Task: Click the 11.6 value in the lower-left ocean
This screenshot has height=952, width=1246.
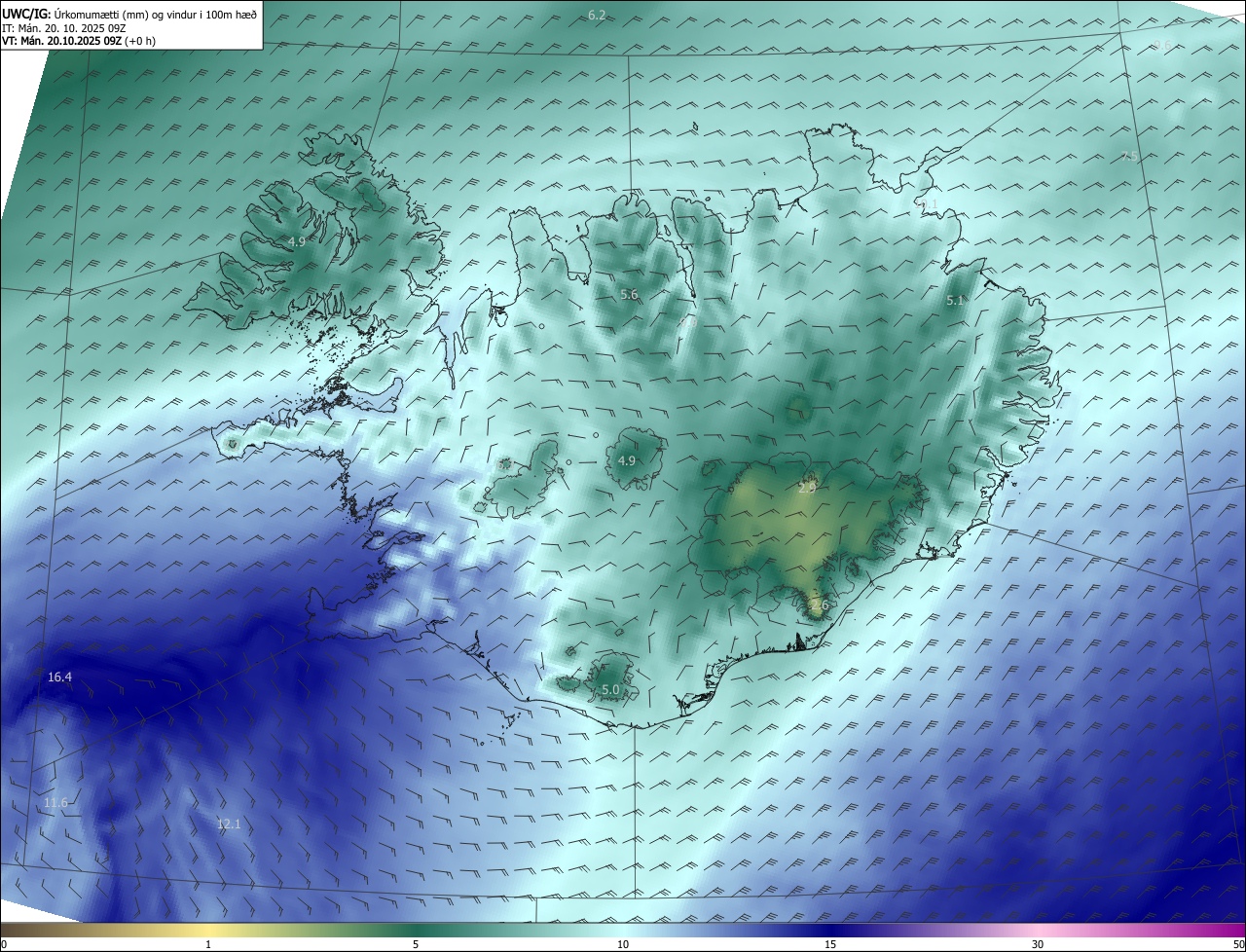Action: [55, 803]
